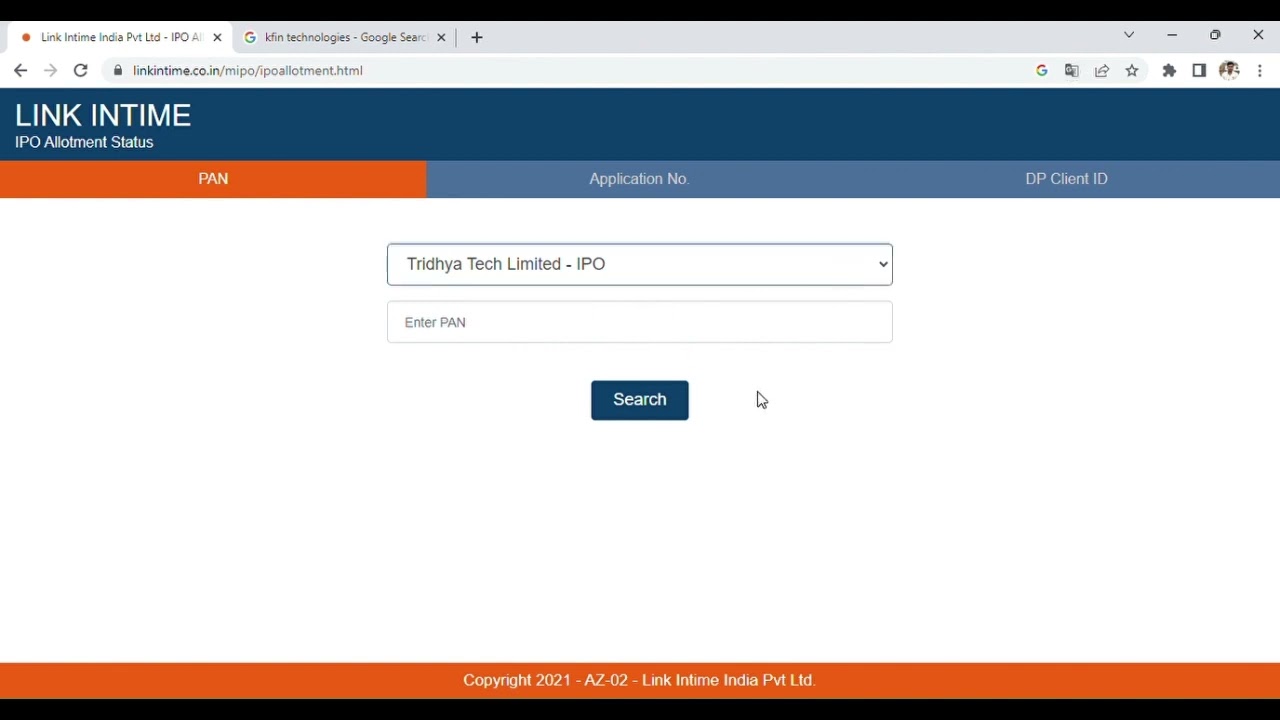The image size is (1280, 720).
Task: Bookmark this page with star icon
Action: click(x=1132, y=71)
